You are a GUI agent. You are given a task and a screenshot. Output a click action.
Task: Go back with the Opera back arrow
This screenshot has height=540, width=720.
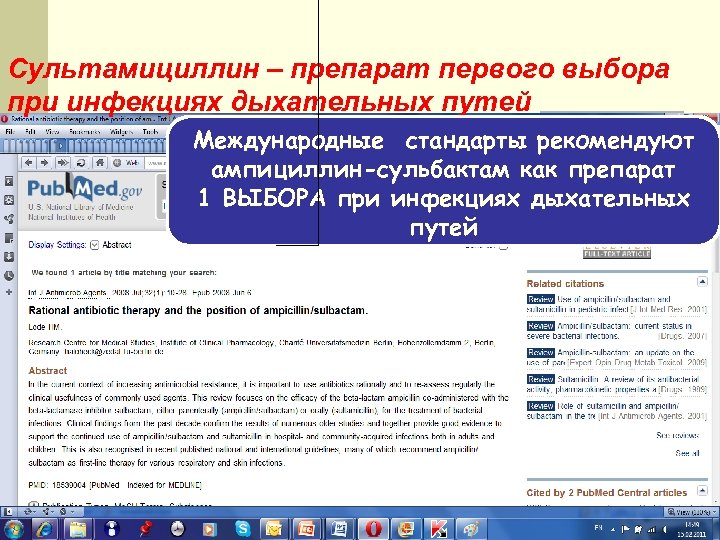click(28, 162)
